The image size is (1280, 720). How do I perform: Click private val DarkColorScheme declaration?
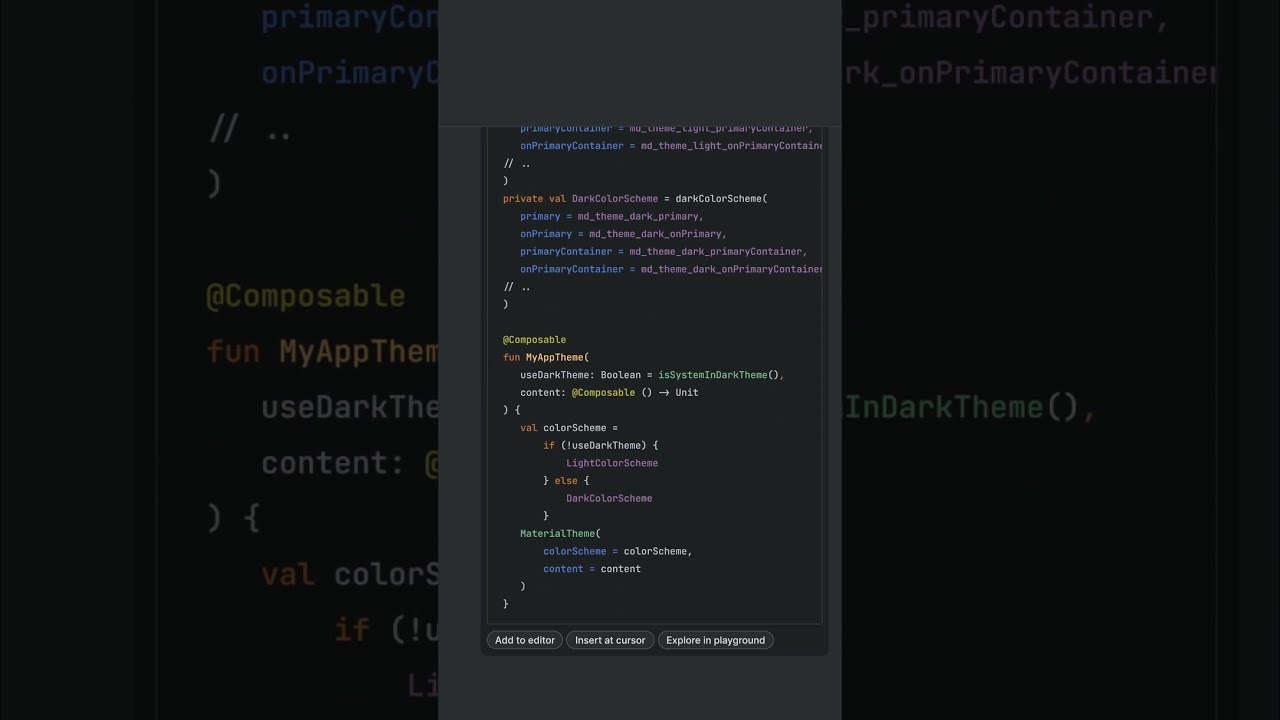click(635, 199)
